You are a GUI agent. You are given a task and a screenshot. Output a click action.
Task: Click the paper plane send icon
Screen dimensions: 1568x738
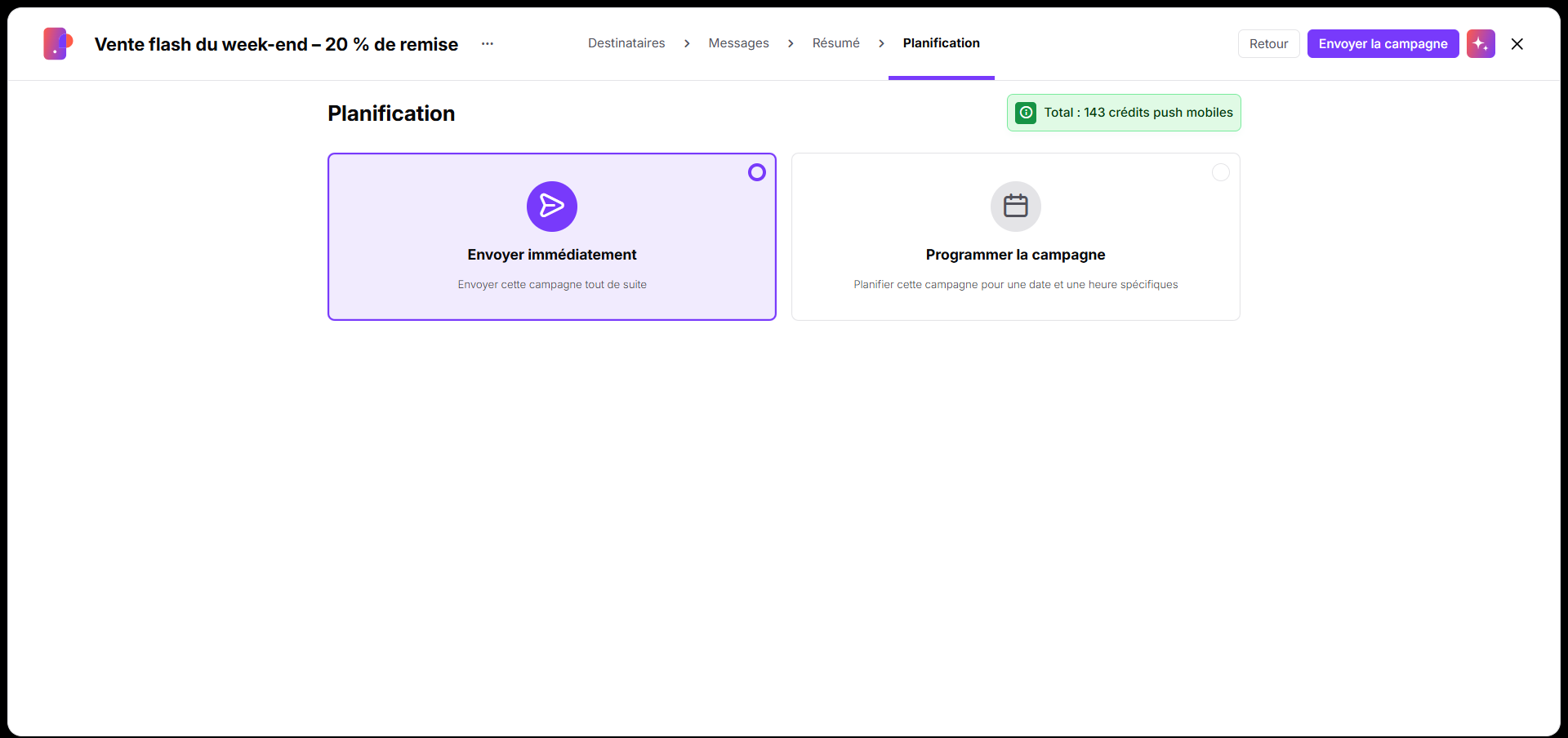click(x=552, y=207)
